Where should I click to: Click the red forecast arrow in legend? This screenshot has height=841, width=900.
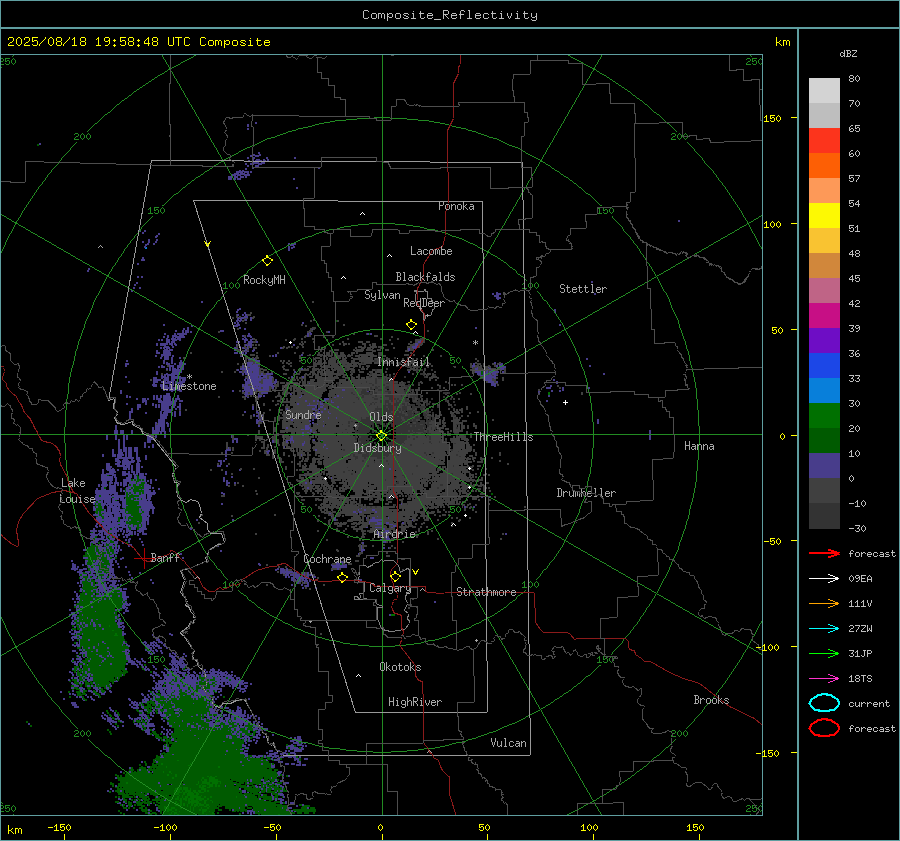(824, 553)
